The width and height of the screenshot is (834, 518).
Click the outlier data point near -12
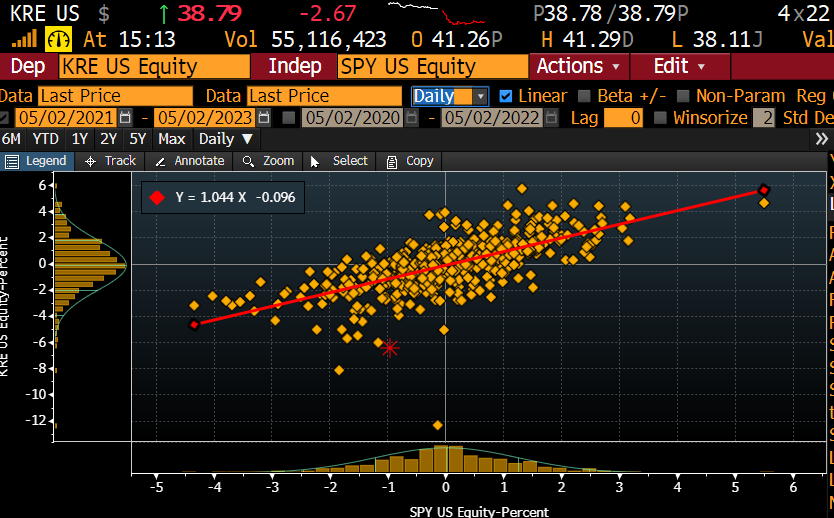tap(437, 425)
